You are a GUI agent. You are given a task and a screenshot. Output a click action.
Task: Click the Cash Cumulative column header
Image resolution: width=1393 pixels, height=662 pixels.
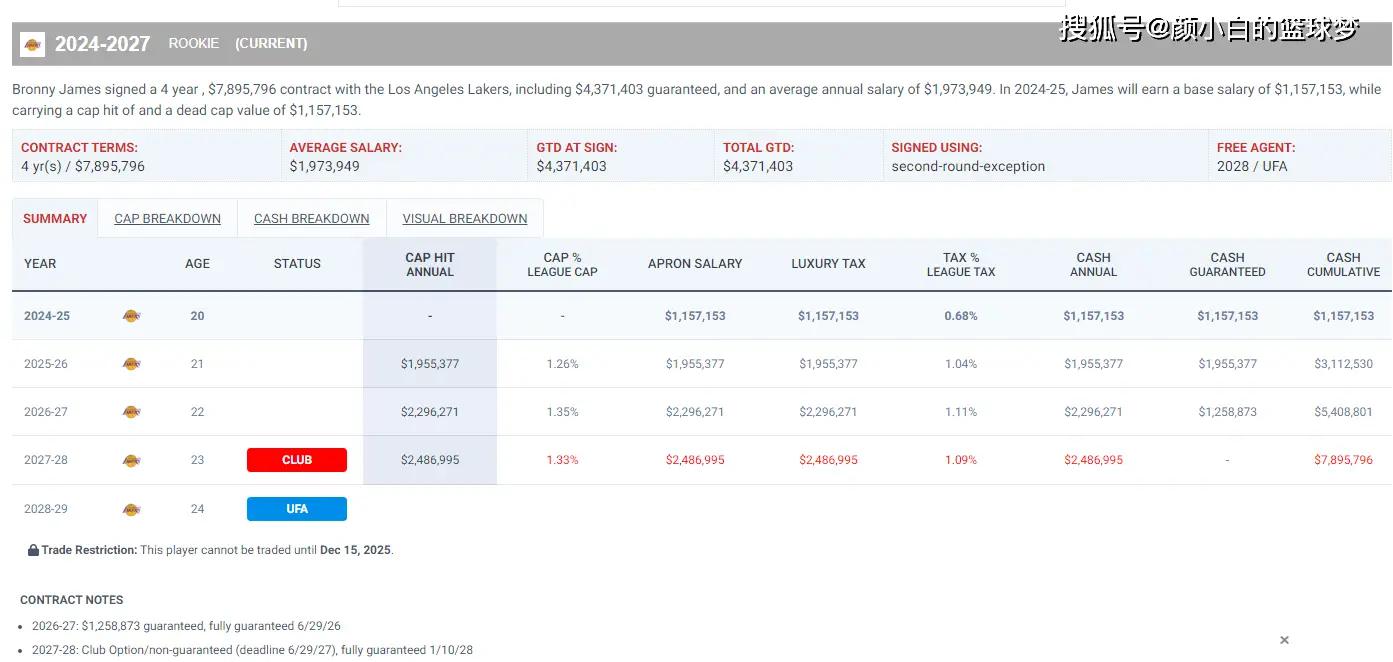pyautogui.click(x=1343, y=264)
